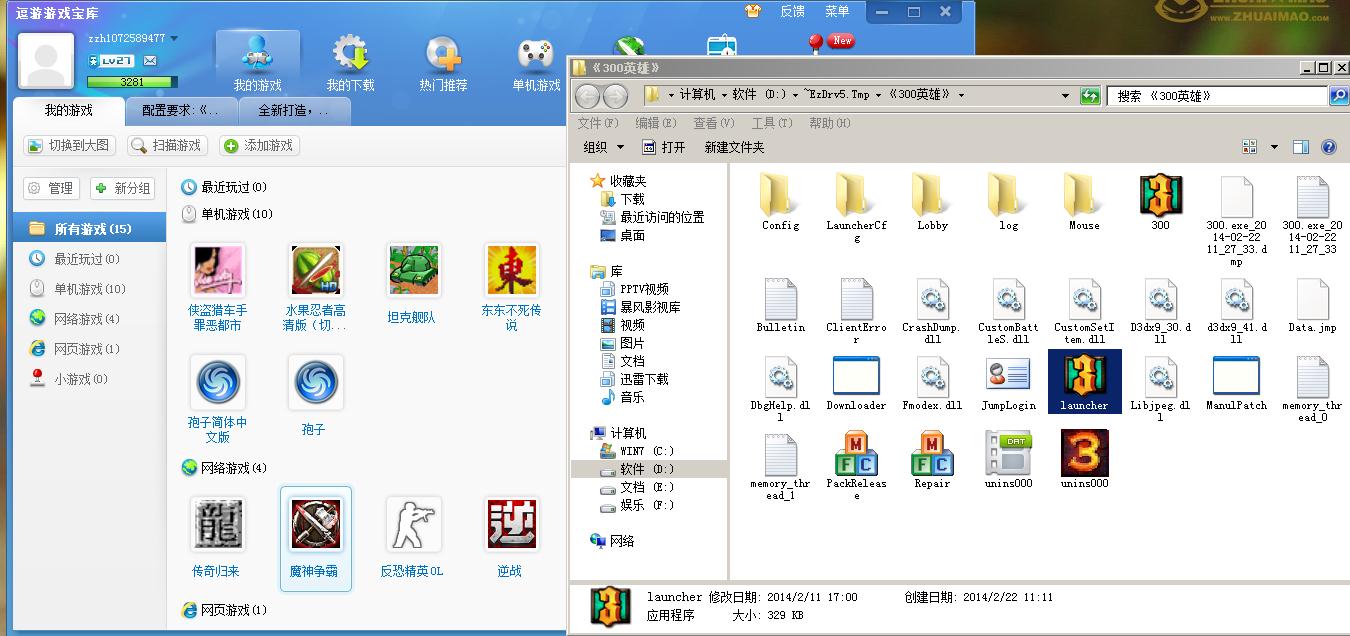This screenshot has width=1350, height=636.
Task: Click the 反馈 feedback link
Action: [792, 11]
